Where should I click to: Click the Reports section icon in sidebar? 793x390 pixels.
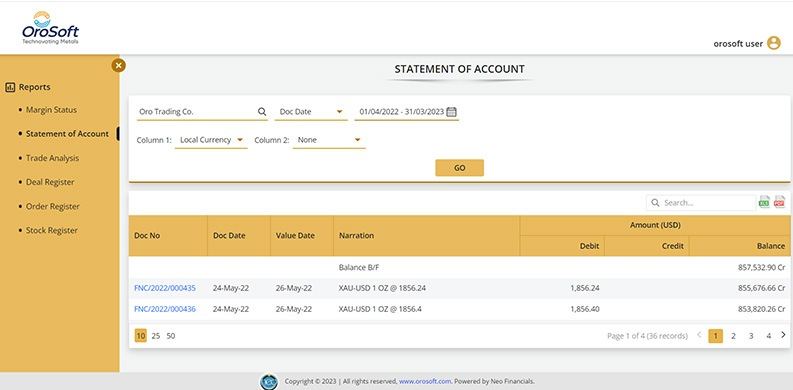pyautogui.click(x=10, y=87)
